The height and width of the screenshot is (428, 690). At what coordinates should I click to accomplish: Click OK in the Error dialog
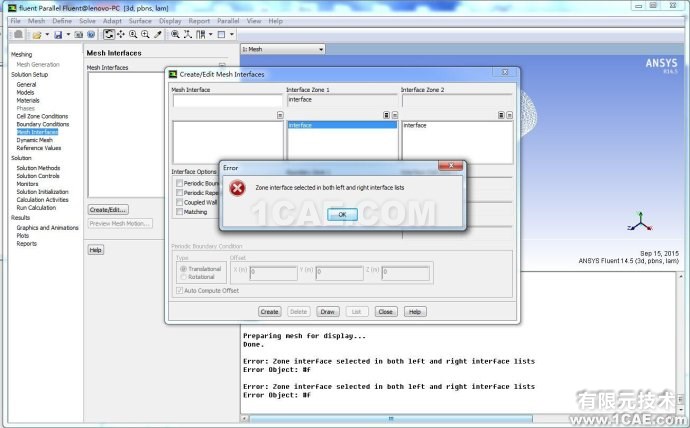342,214
